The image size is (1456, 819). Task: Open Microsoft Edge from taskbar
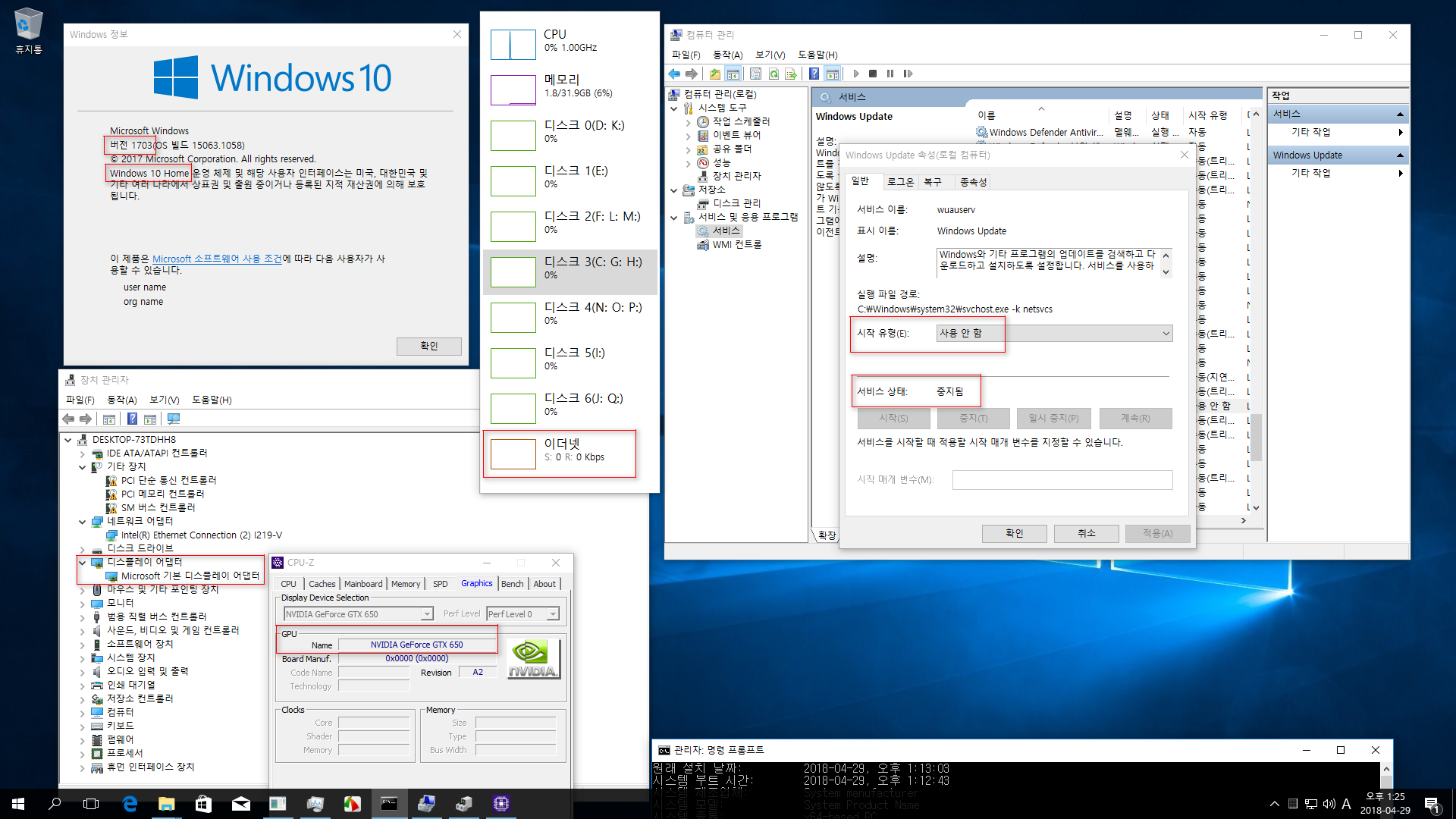point(130,804)
